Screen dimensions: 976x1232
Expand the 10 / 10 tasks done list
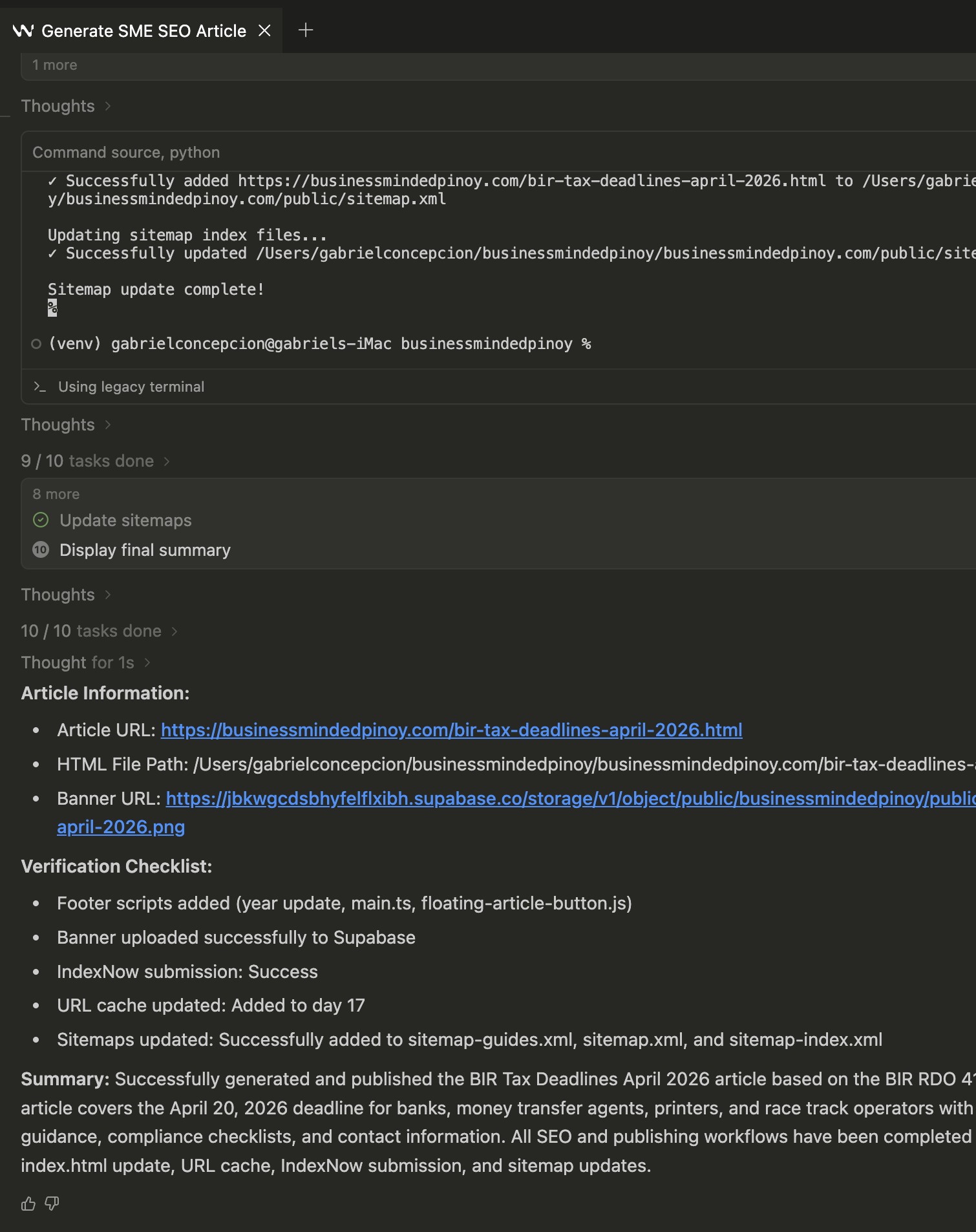tap(99, 631)
